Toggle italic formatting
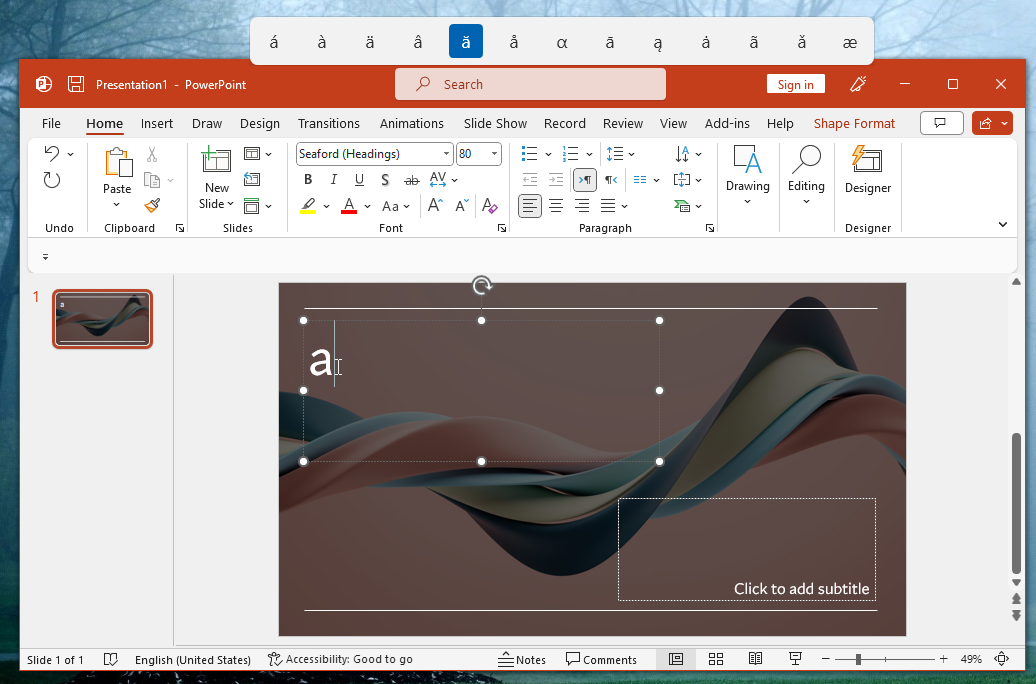Viewport: 1036px width, 684px height. point(333,180)
